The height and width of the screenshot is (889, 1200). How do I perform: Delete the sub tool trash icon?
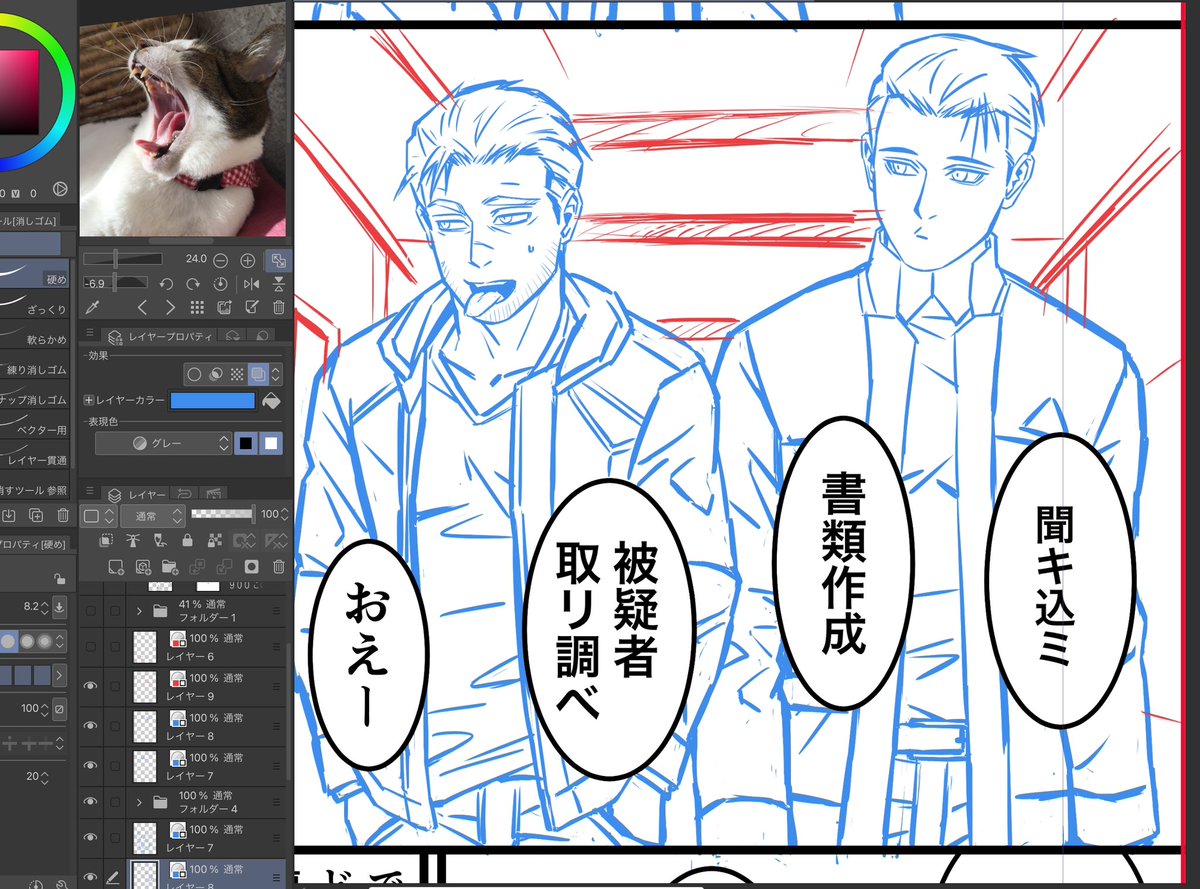(x=63, y=515)
